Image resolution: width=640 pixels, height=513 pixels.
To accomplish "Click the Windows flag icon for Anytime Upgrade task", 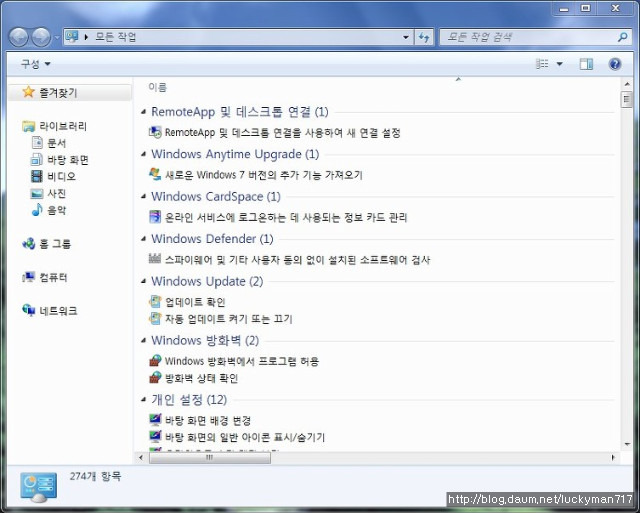I will (x=155, y=174).
